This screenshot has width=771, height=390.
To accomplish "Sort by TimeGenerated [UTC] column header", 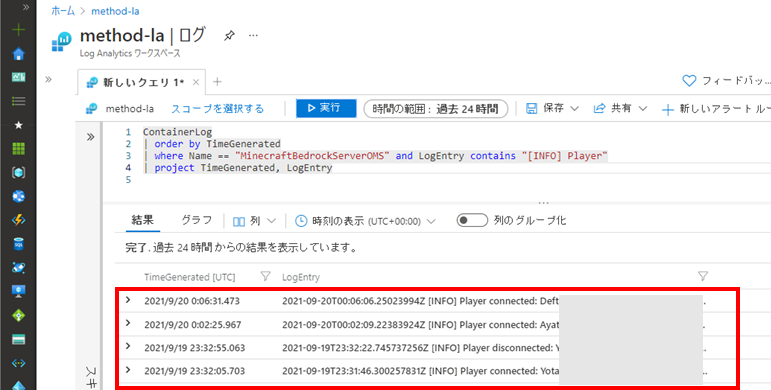I will pyautogui.click(x=190, y=277).
